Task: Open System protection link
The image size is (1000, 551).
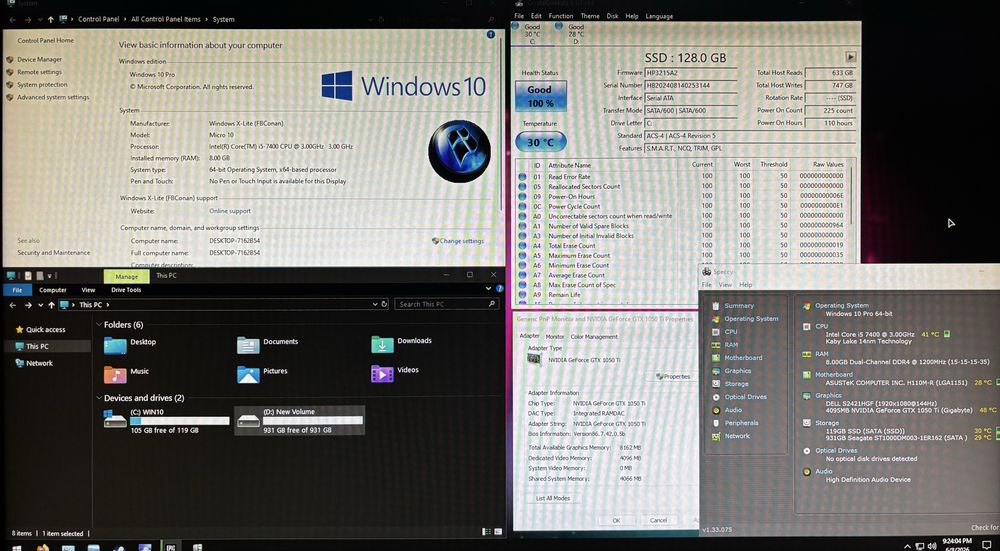Action: [x=42, y=84]
